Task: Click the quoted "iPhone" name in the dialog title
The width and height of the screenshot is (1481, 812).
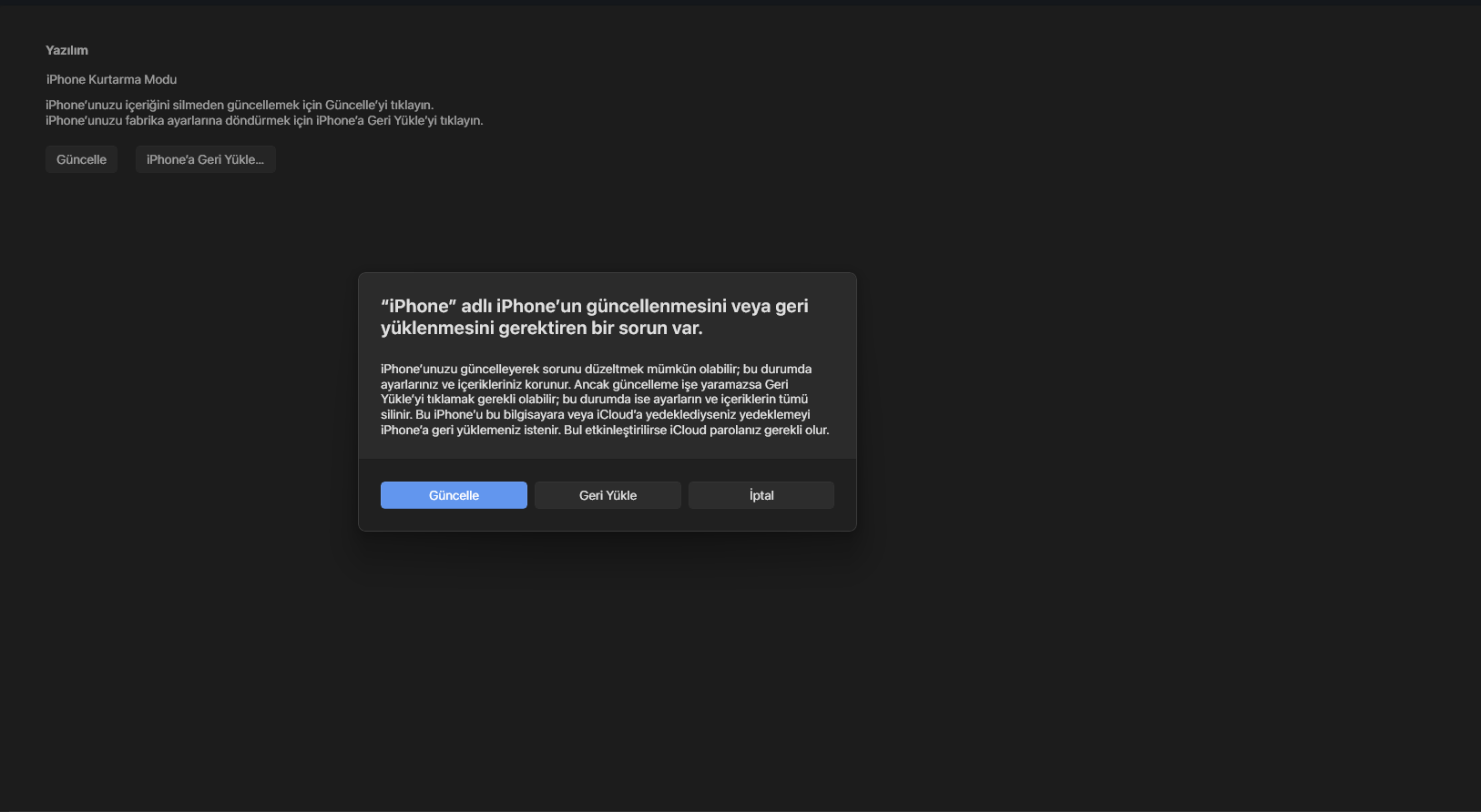Action: pos(418,306)
